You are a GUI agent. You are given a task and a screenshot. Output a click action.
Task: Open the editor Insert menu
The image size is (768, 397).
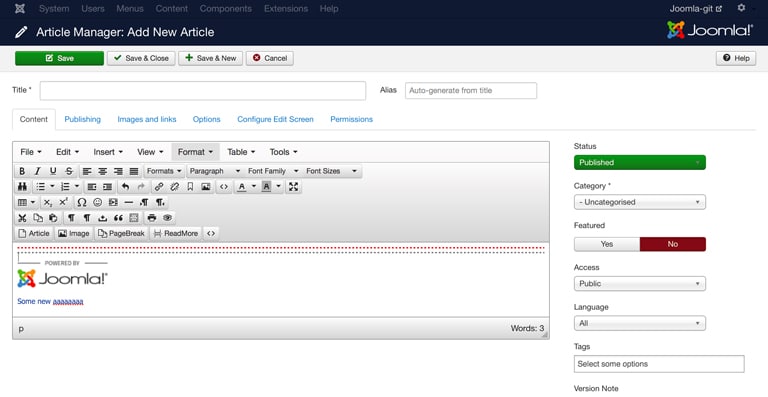pyautogui.click(x=108, y=152)
